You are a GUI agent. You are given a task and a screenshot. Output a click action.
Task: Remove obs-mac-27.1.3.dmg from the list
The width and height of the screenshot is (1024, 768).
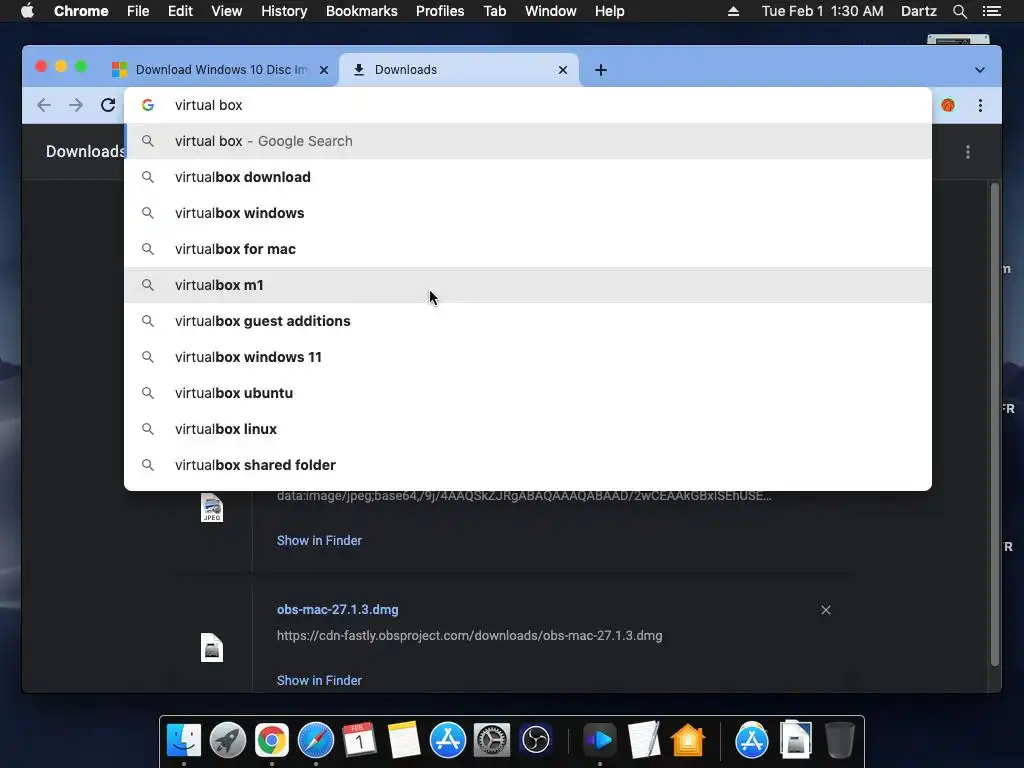(826, 610)
